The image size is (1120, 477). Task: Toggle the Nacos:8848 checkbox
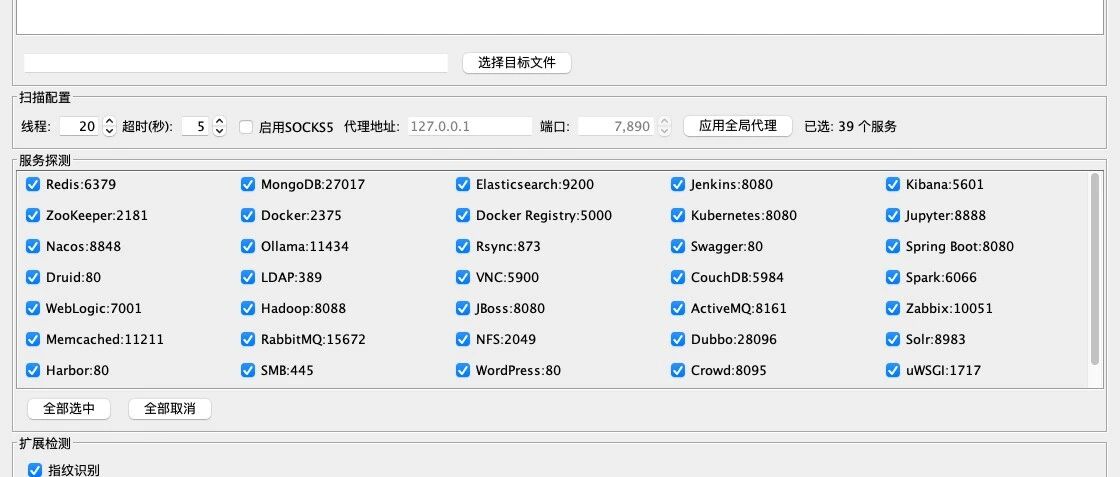tap(33, 246)
